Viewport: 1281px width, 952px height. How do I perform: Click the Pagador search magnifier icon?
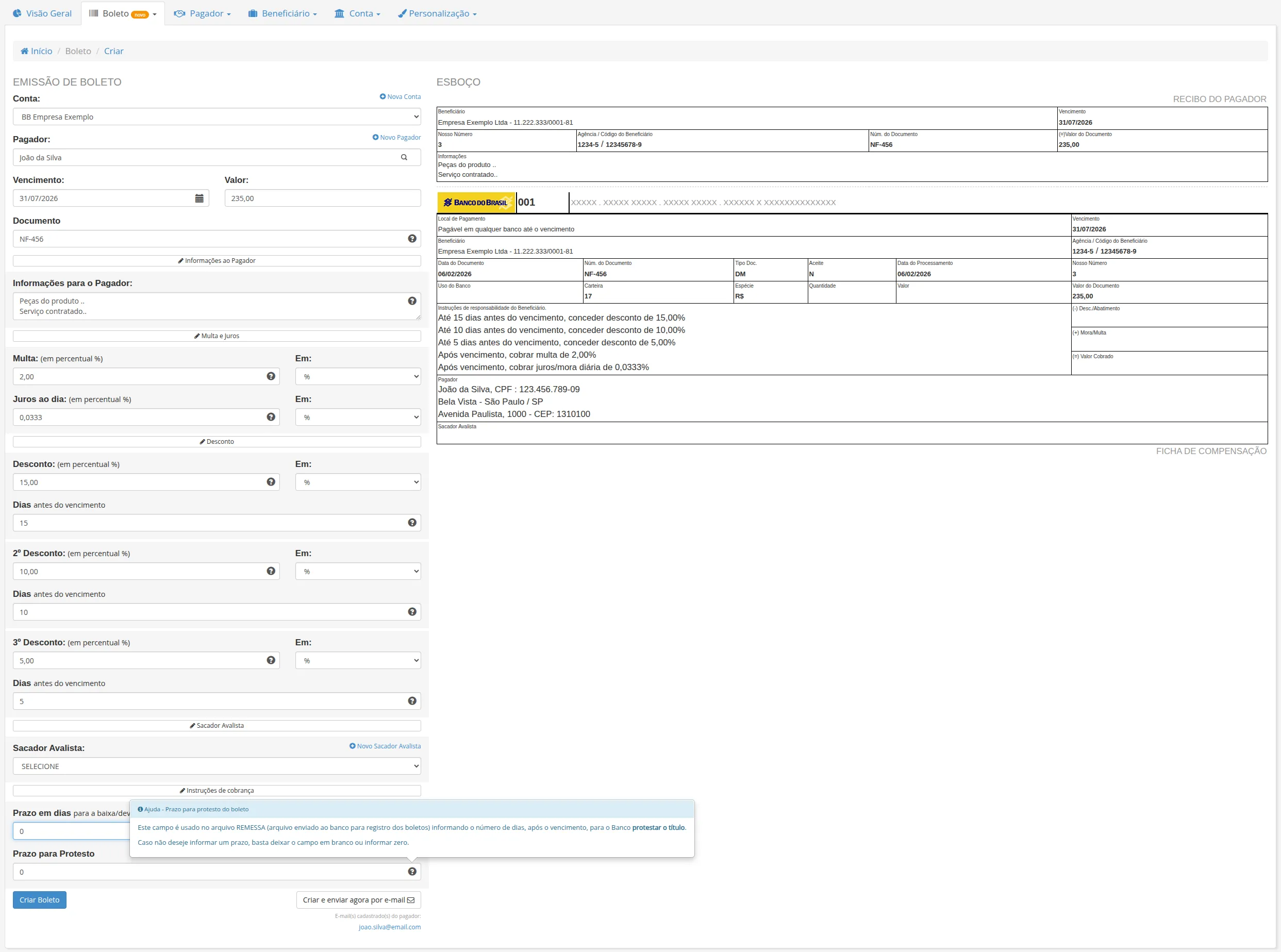404,157
